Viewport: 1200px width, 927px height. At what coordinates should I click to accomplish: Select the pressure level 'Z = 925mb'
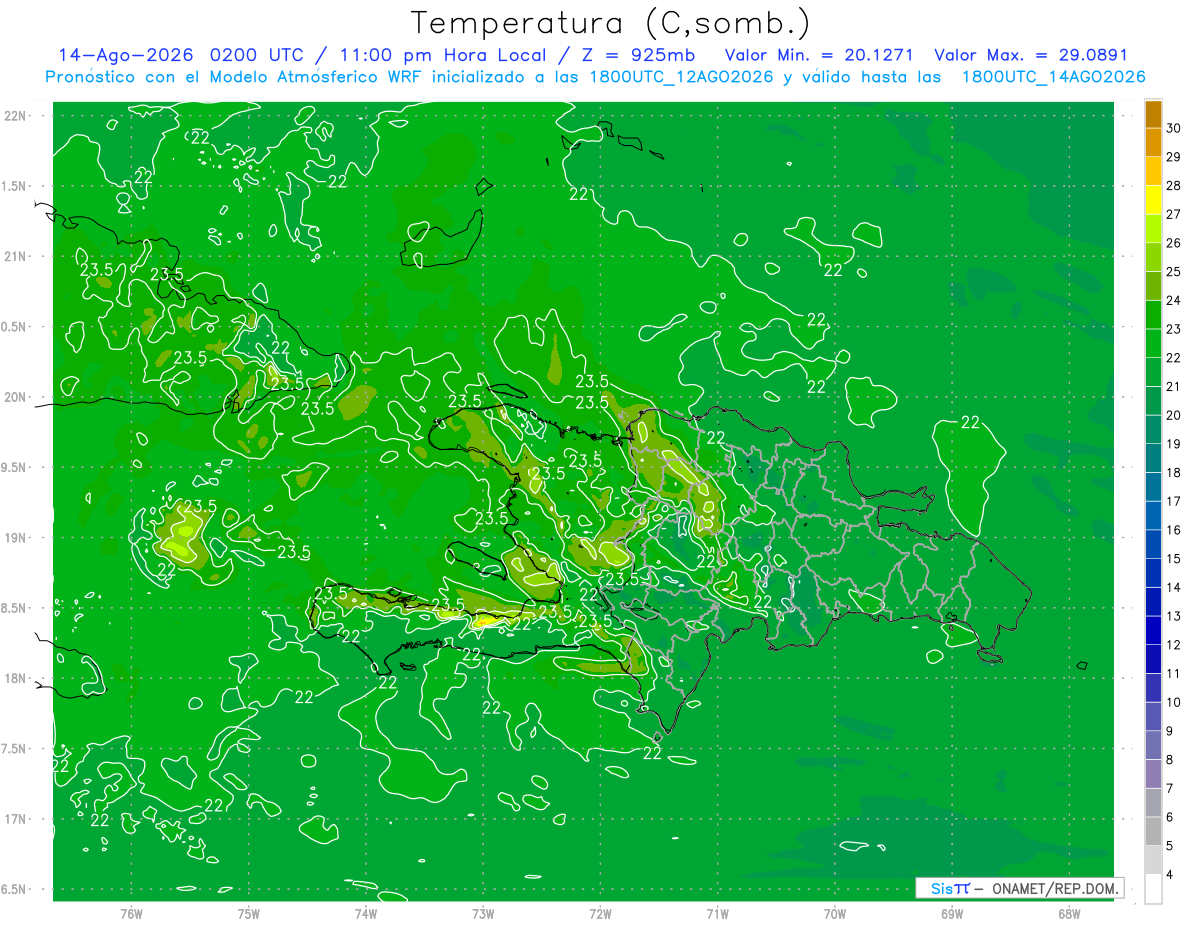[639, 55]
